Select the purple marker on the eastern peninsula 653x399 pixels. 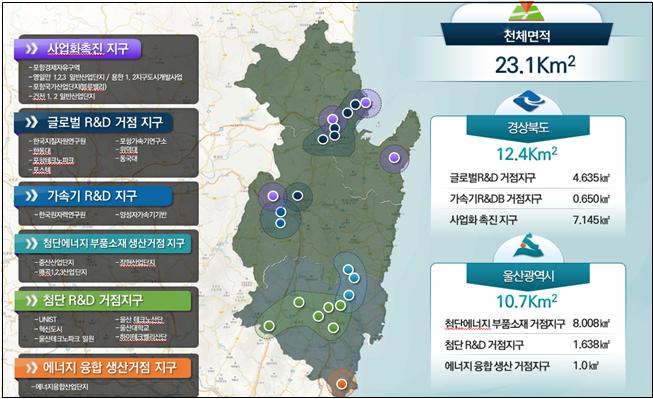394,157
